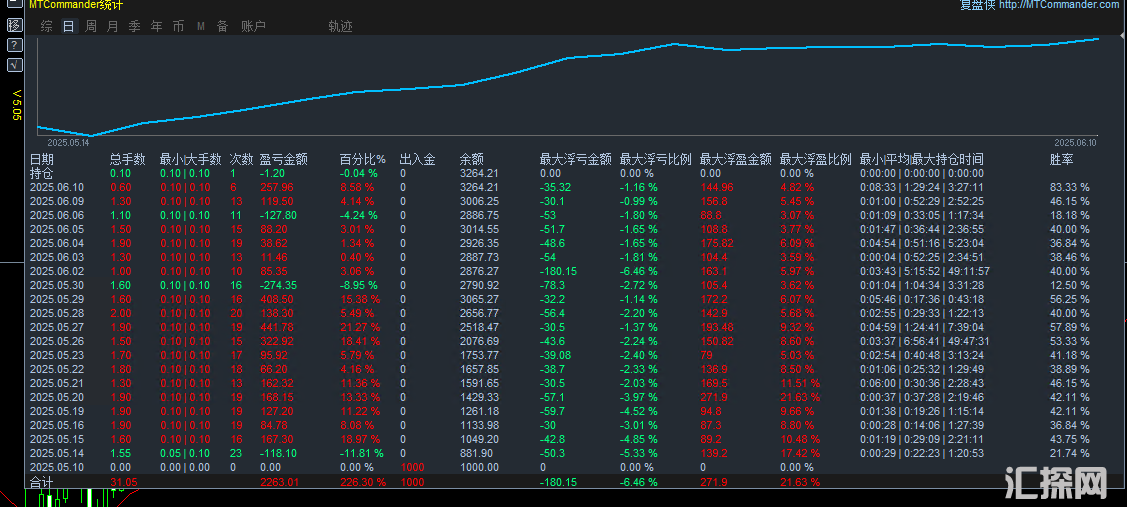The width and height of the screenshot is (1127, 507).
Task: Open the 周 weekly statistics tab
Action: [x=91, y=27]
